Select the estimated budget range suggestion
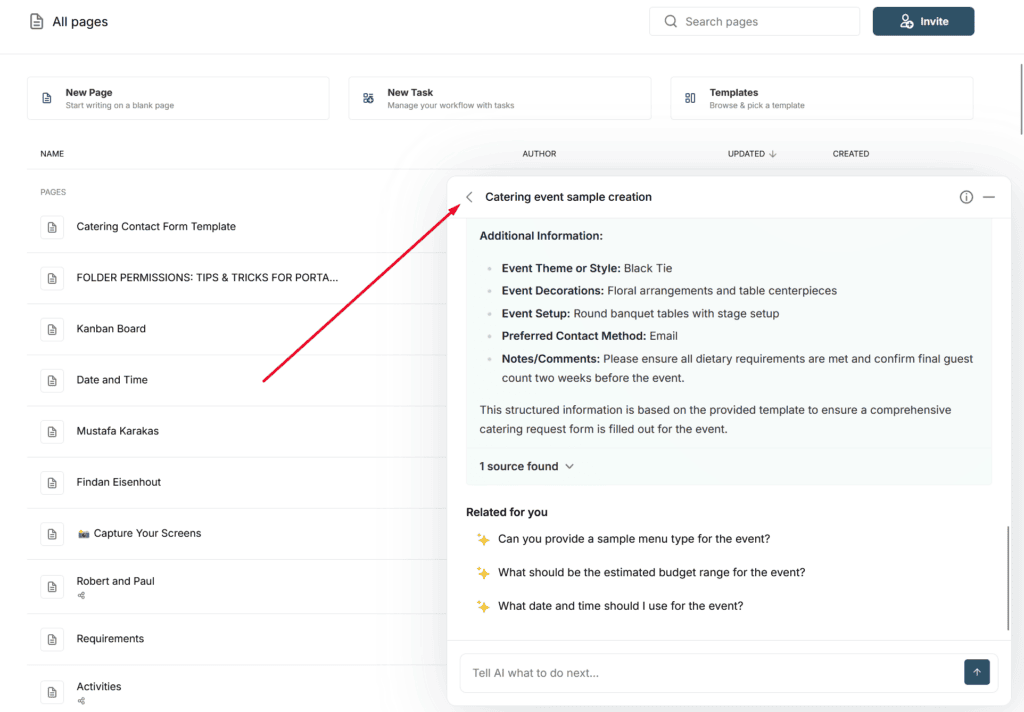 click(651, 573)
